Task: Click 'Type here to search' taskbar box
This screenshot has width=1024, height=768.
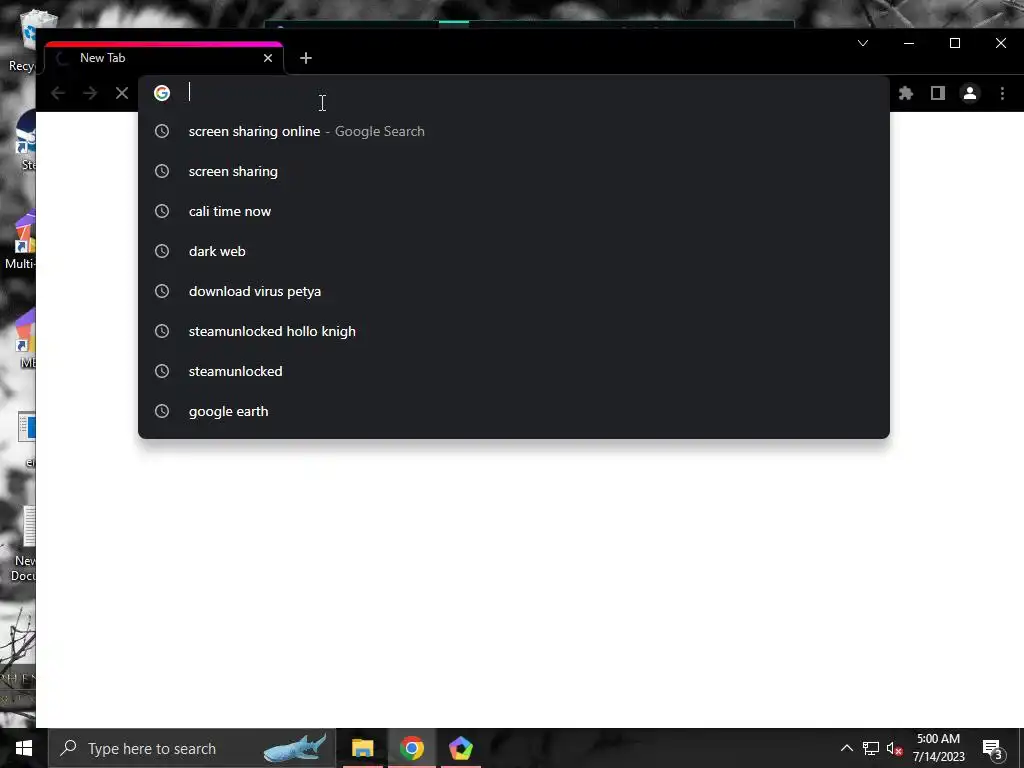Action: (192, 748)
